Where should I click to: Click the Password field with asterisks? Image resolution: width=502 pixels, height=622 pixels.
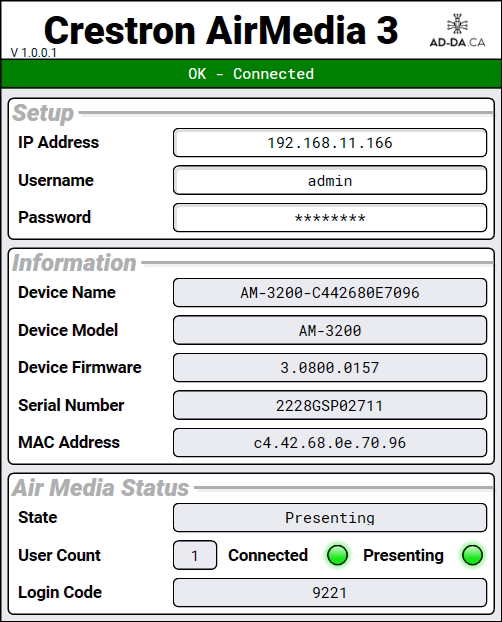330,218
